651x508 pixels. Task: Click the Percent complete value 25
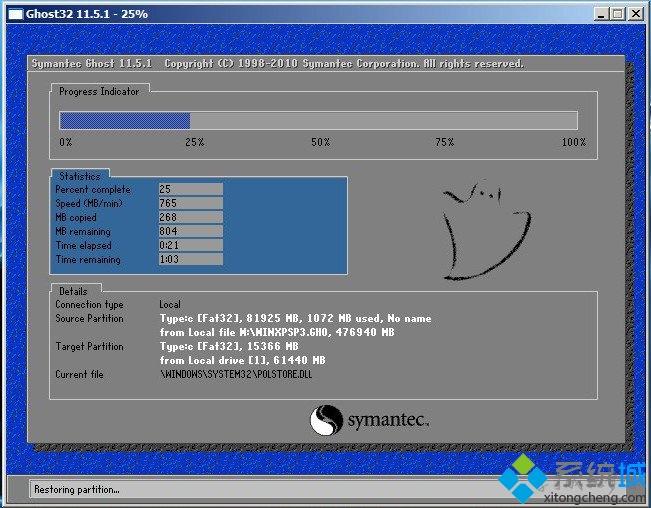click(191, 189)
